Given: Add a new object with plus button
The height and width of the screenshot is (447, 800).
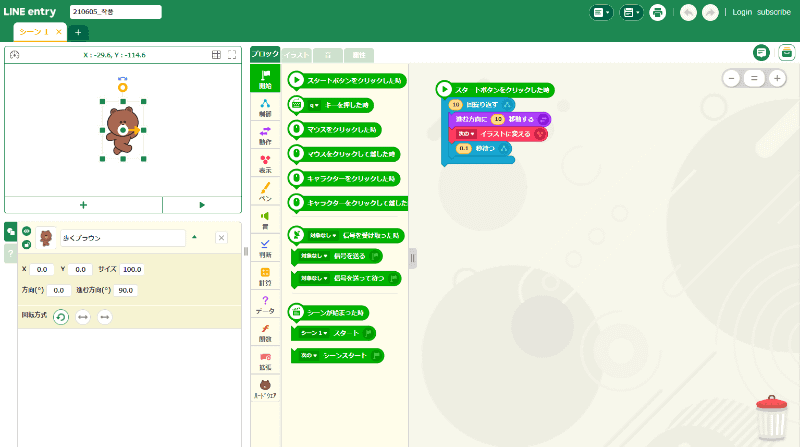Looking at the screenshot, I should click(83, 205).
